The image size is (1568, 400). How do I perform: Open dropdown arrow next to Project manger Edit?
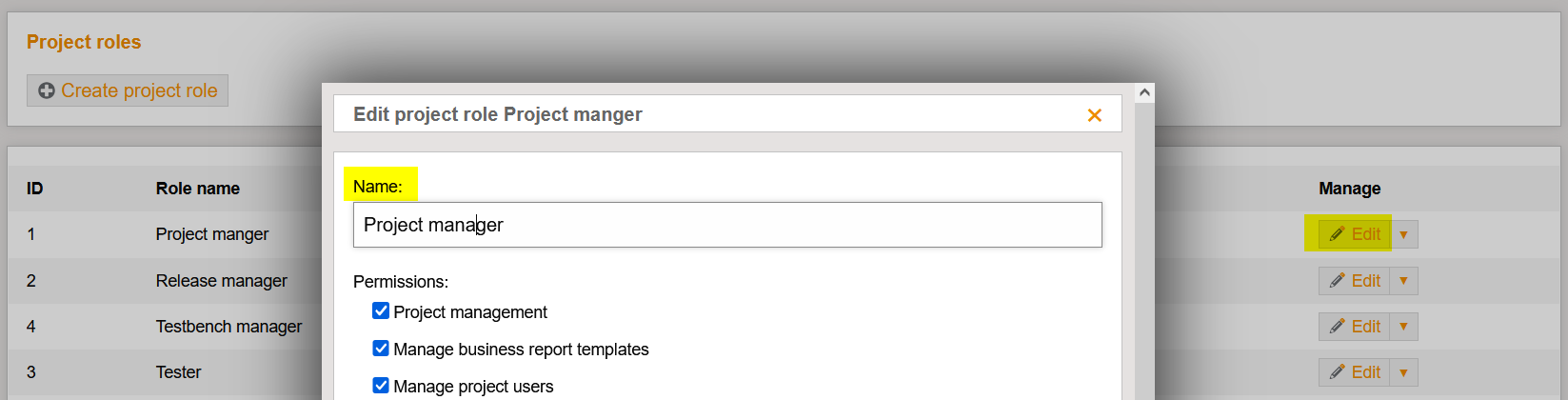(1403, 234)
